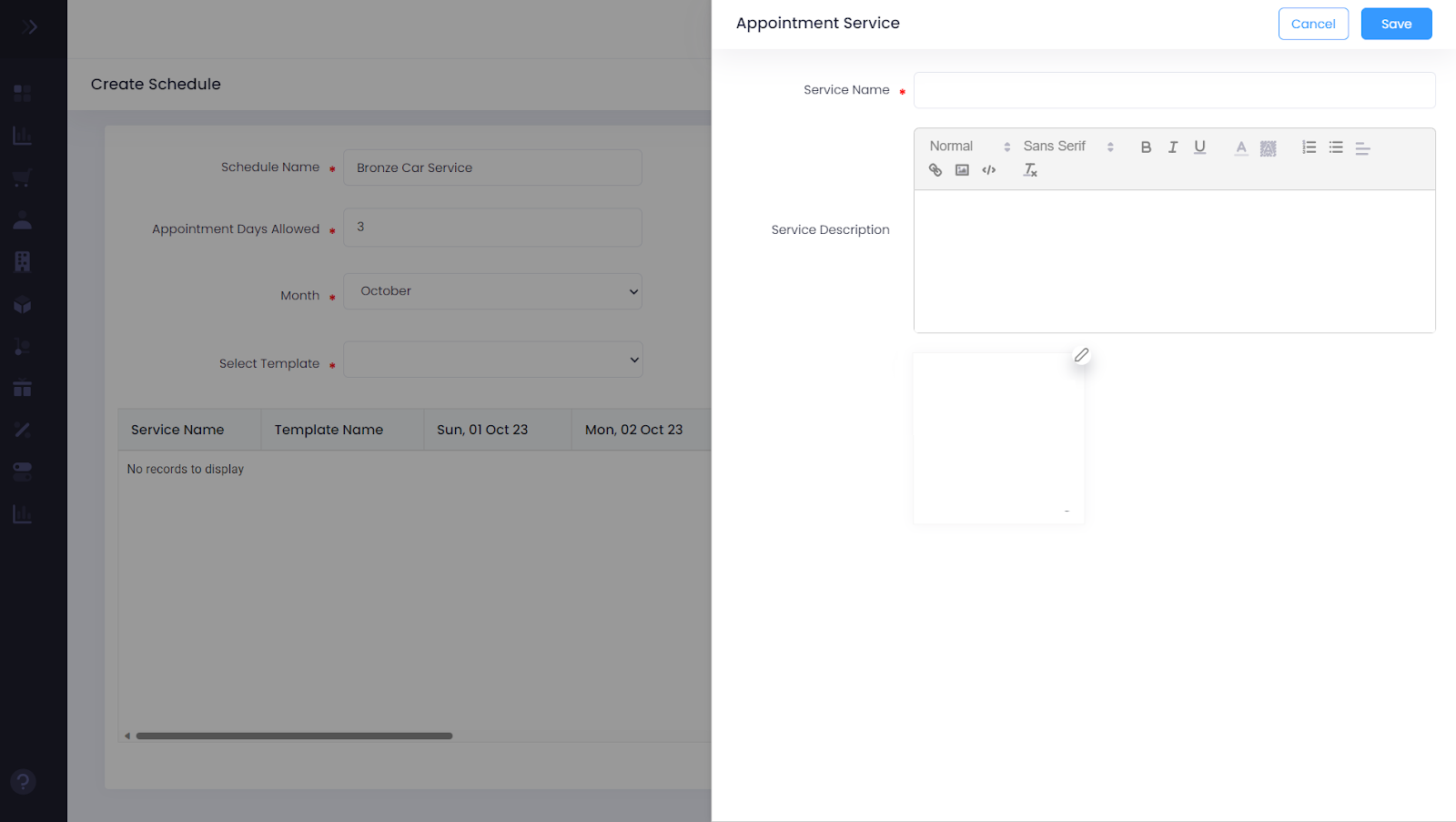The width and height of the screenshot is (1456, 822).
Task: Open the Sans Serif font dropdown
Action: (x=1067, y=147)
